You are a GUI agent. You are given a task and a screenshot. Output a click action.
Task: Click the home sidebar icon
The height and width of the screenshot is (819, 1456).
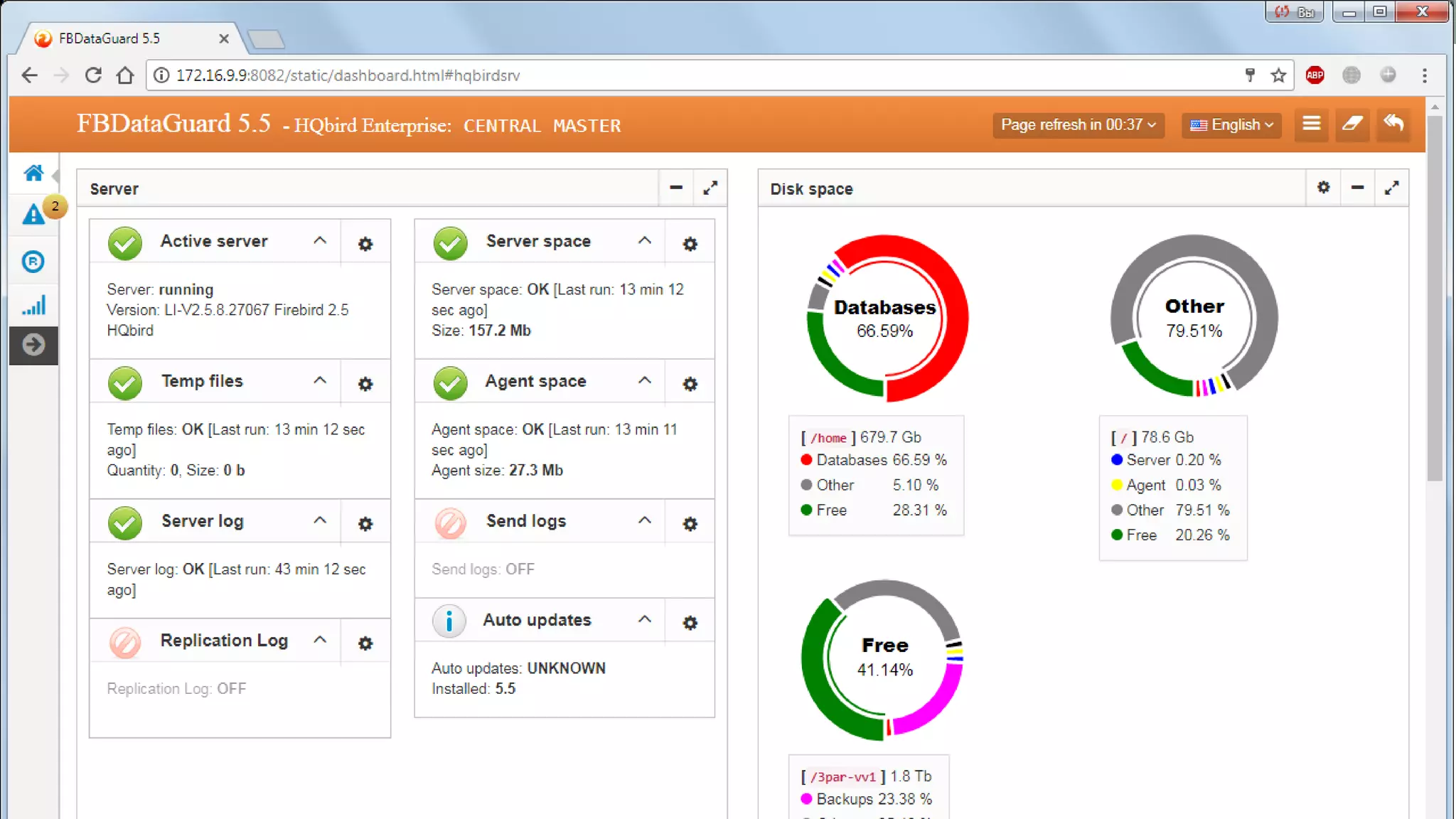[x=33, y=173]
